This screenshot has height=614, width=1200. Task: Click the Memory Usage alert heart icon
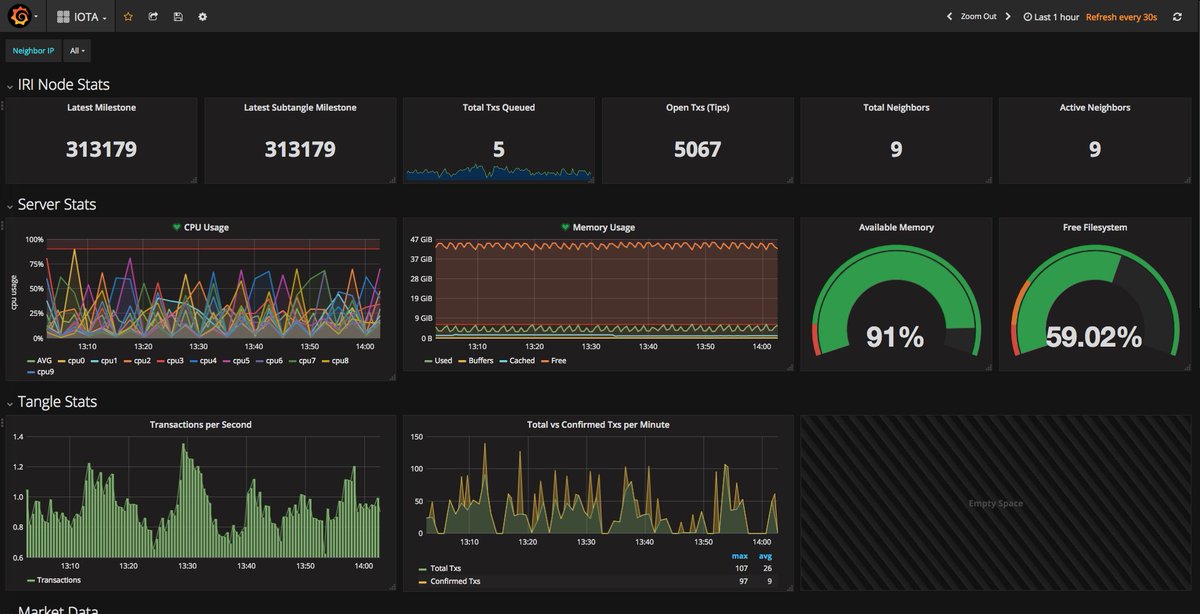[x=566, y=228]
